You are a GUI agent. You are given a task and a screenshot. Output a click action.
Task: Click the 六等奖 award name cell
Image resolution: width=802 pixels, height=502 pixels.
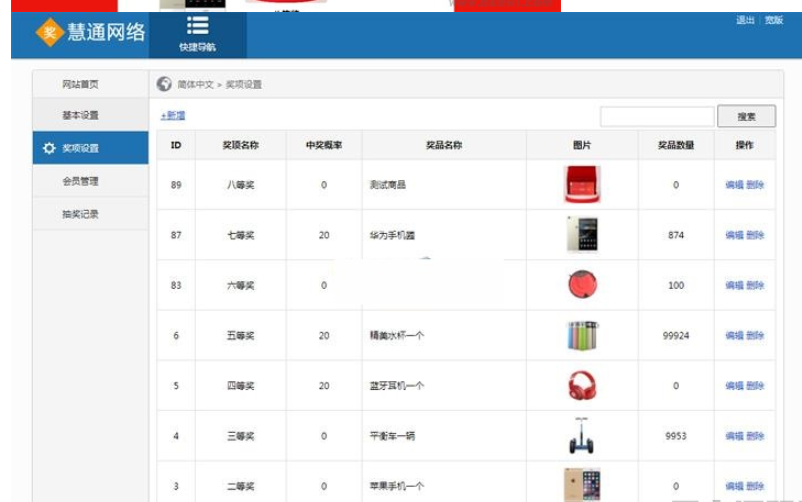coord(240,286)
